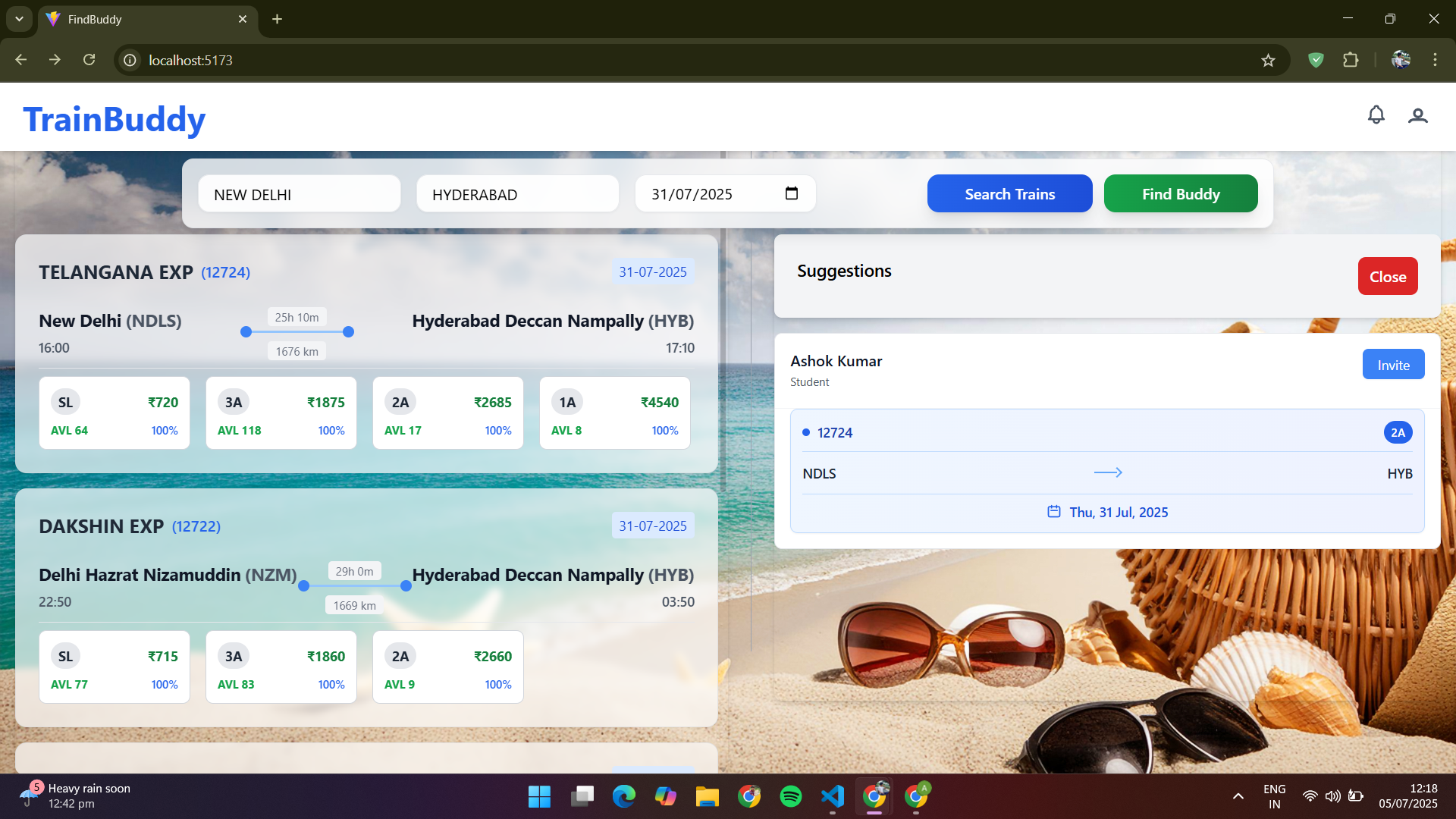Launch Microsoft Edge from the taskbar
The width and height of the screenshot is (1456, 819).
tap(623, 796)
